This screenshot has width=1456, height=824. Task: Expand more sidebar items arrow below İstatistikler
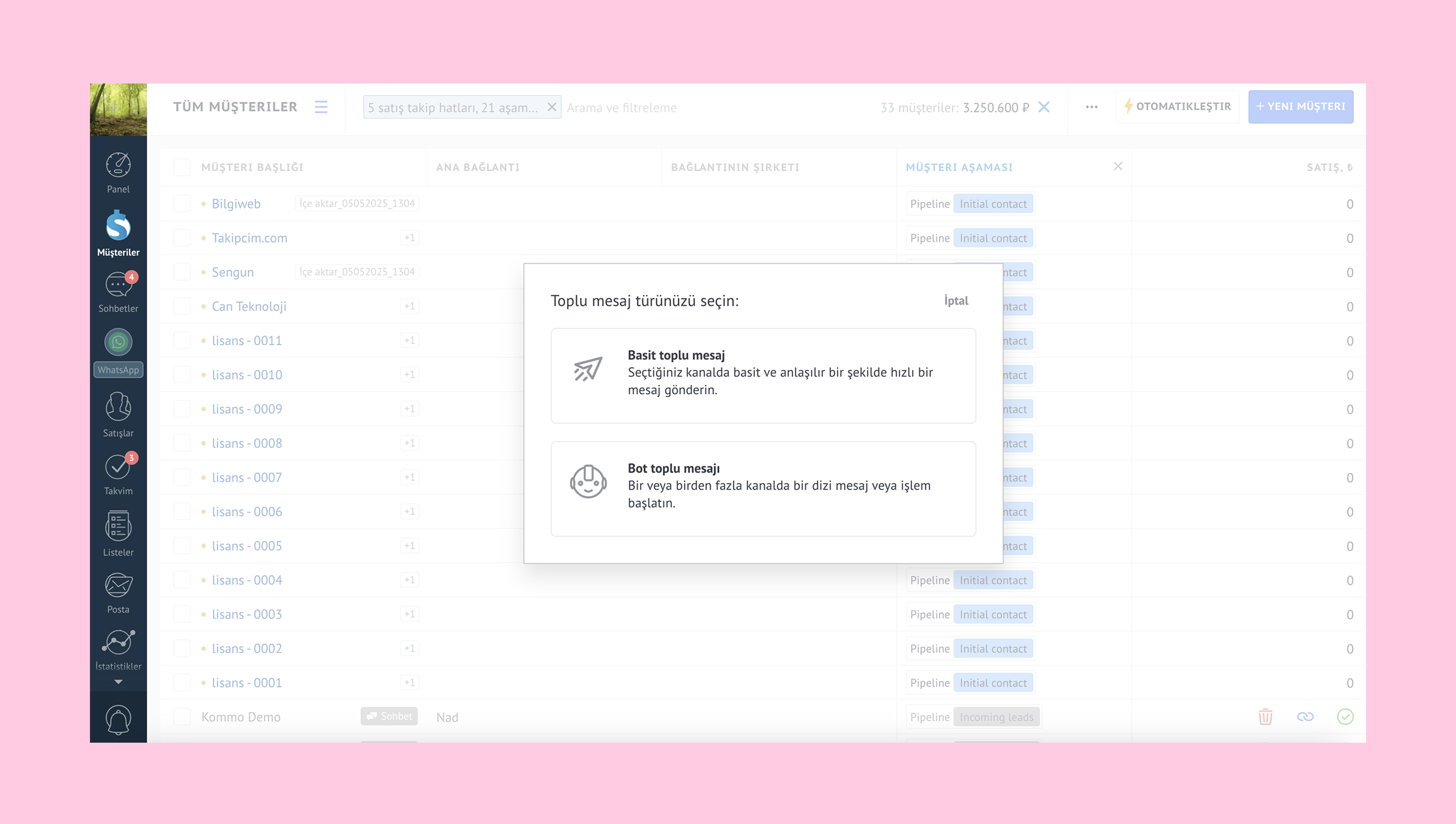118,682
